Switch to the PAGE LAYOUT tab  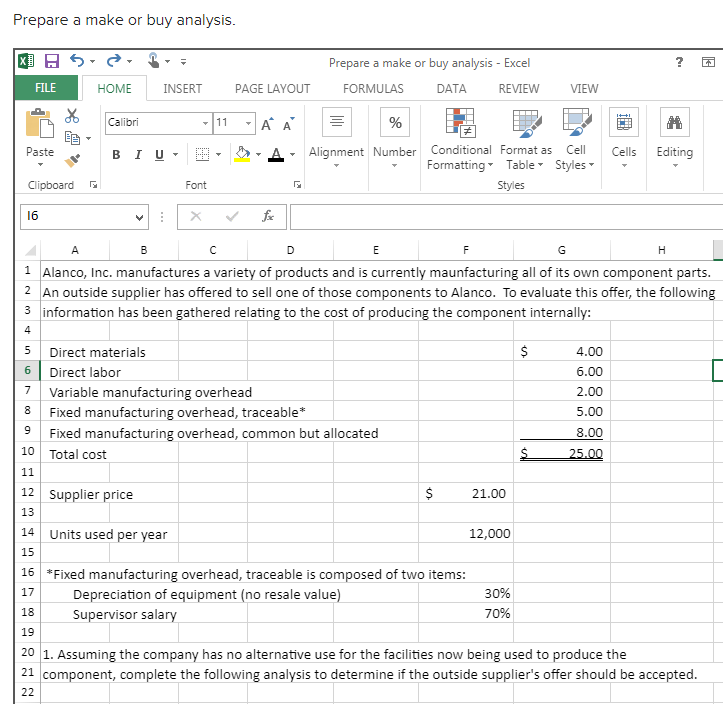pyautogui.click(x=272, y=89)
